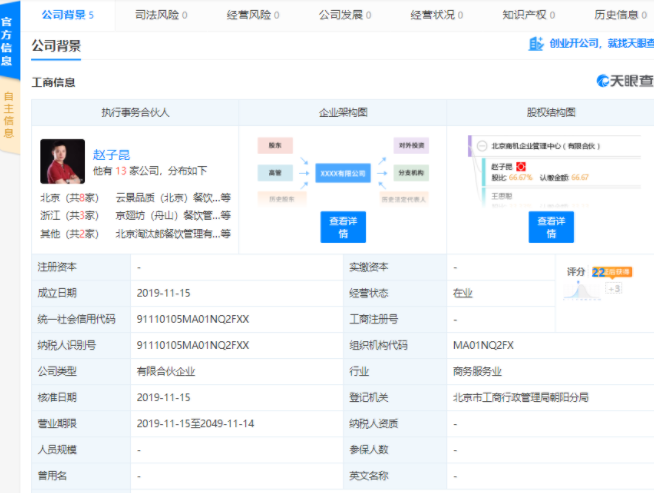Click the 赵子昆 name link
This screenshot has width=654, height=493.
pyautogui.click(x=111, y=155)
